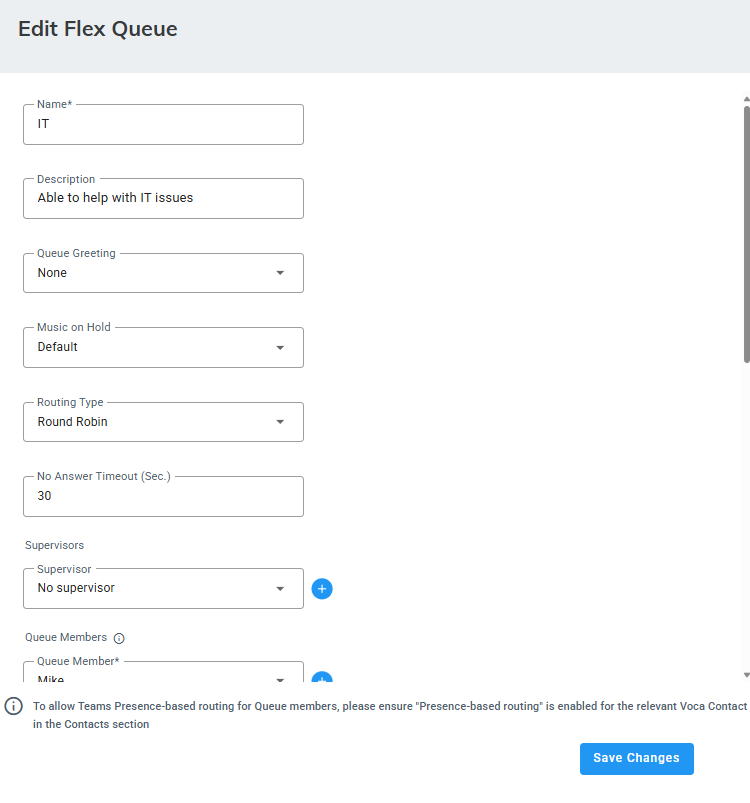Click info icon next to Teams Presence notice
750x803 pixels.
pyautogui.click(x=14, y=706)
